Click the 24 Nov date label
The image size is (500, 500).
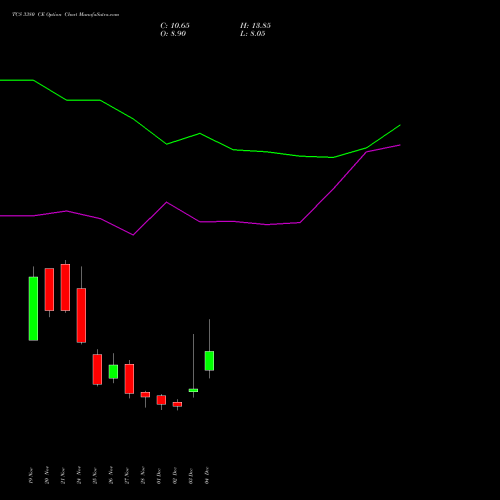point(79,476)
